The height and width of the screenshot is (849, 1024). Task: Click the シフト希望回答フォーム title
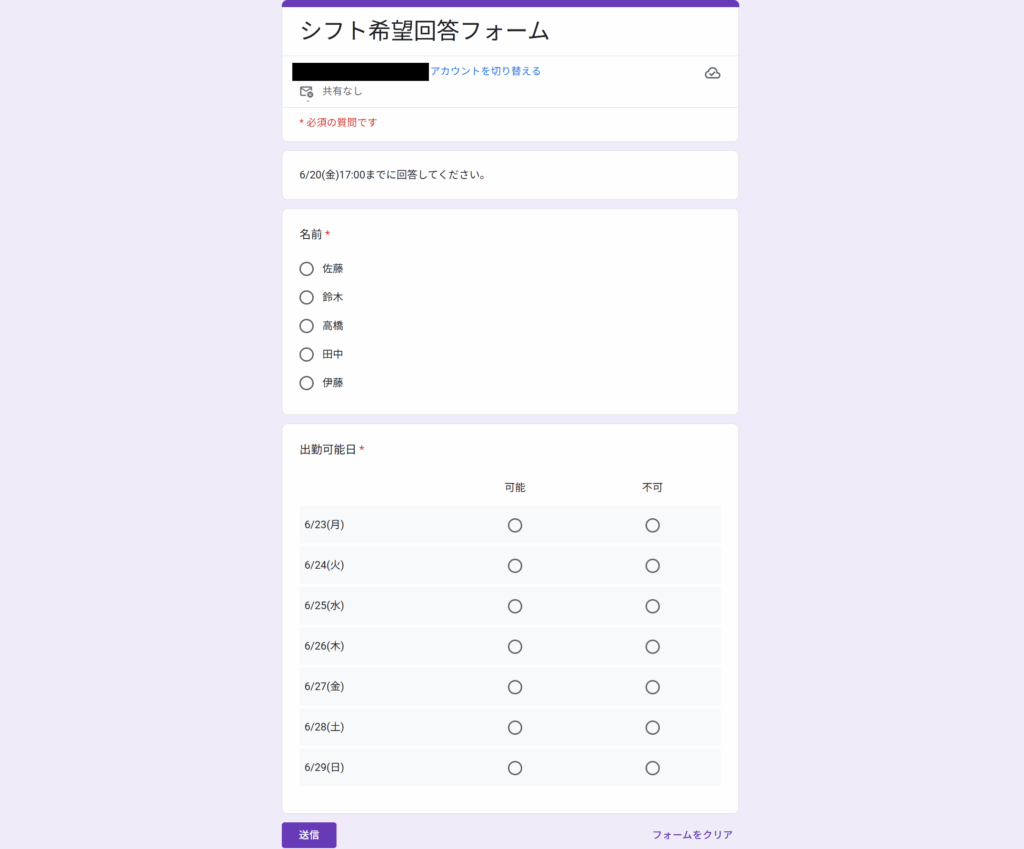[x=425, y=31]
